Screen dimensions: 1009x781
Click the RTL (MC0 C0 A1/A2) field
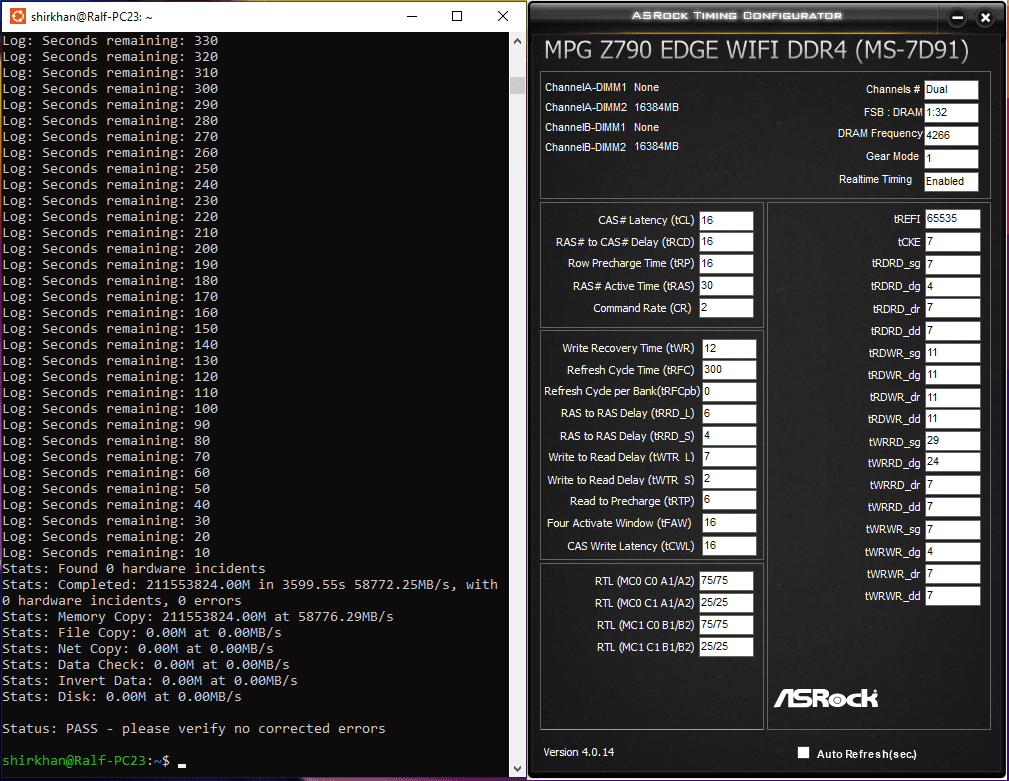tap(726, 581)
